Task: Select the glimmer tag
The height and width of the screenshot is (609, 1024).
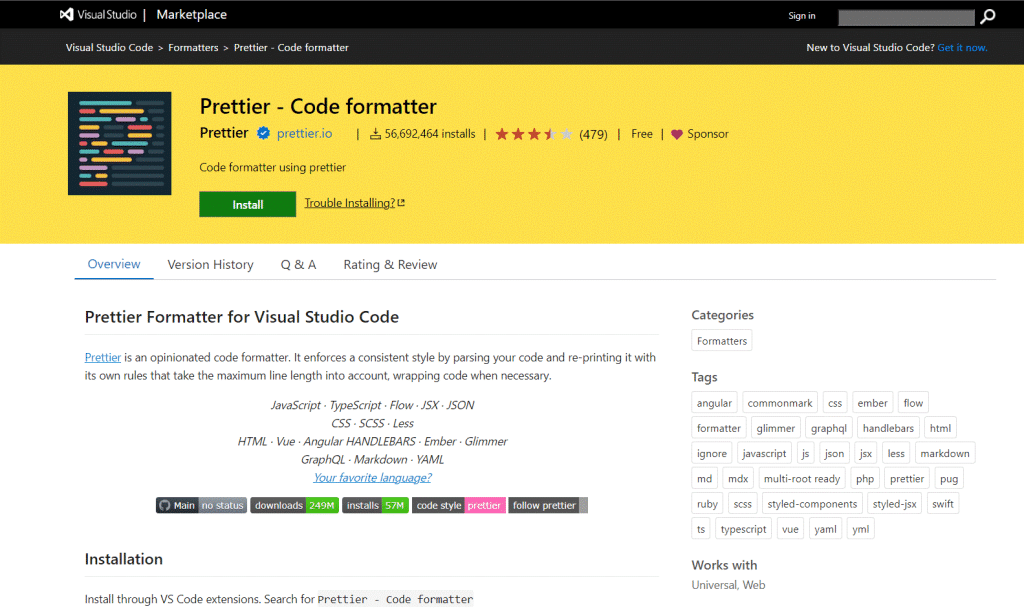Action: pyautogui.click(x=775, y=428)
